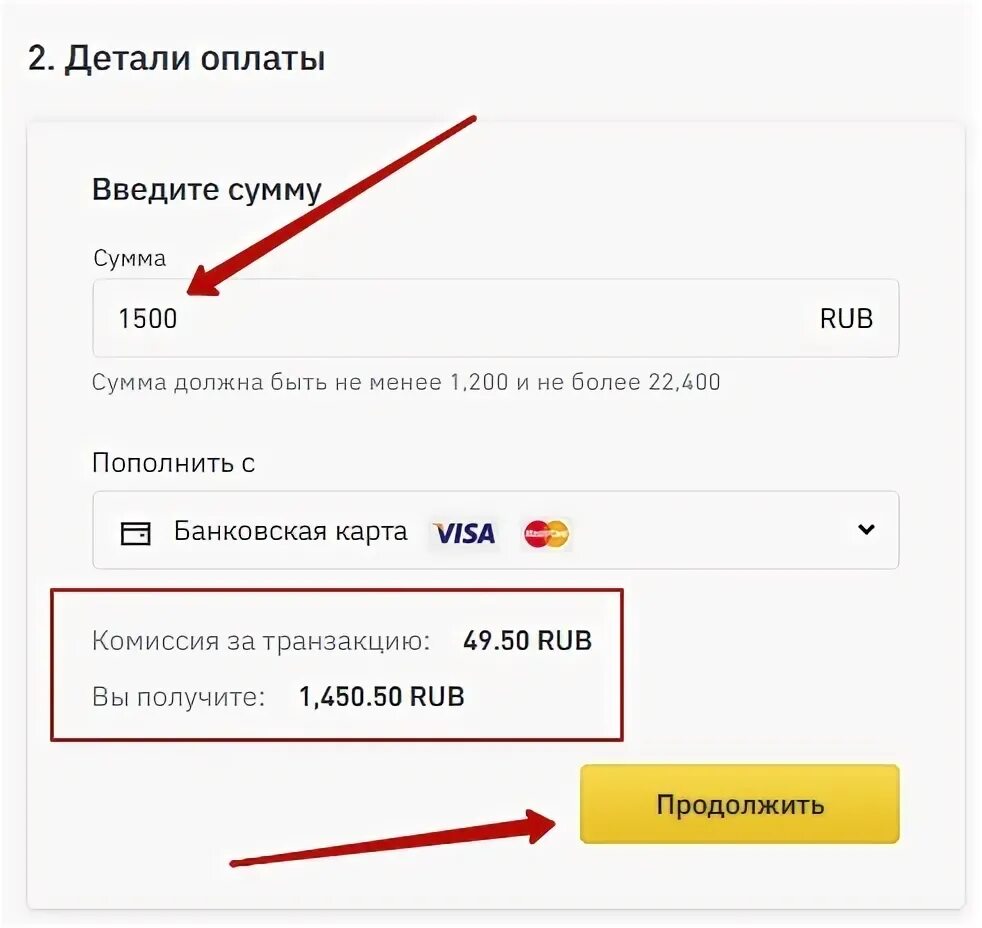This screenshot has width=982, height=928.
Task: Expand the payment method chevron arrow
Action: coord(866,530)
